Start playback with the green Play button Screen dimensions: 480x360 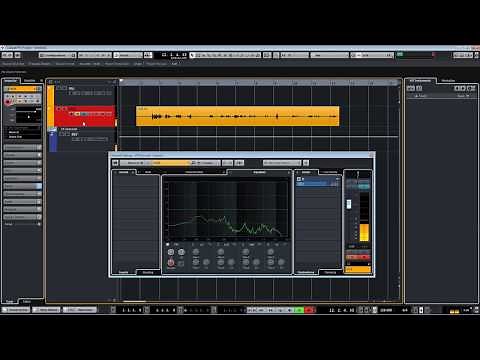tap(299, 310)
